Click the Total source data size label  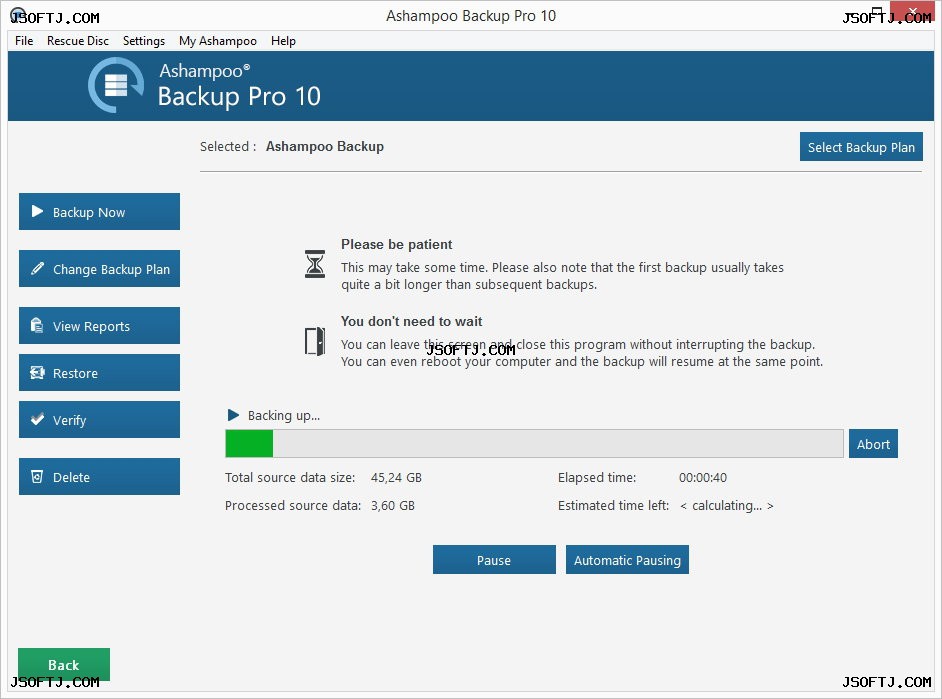click(290, 477)
